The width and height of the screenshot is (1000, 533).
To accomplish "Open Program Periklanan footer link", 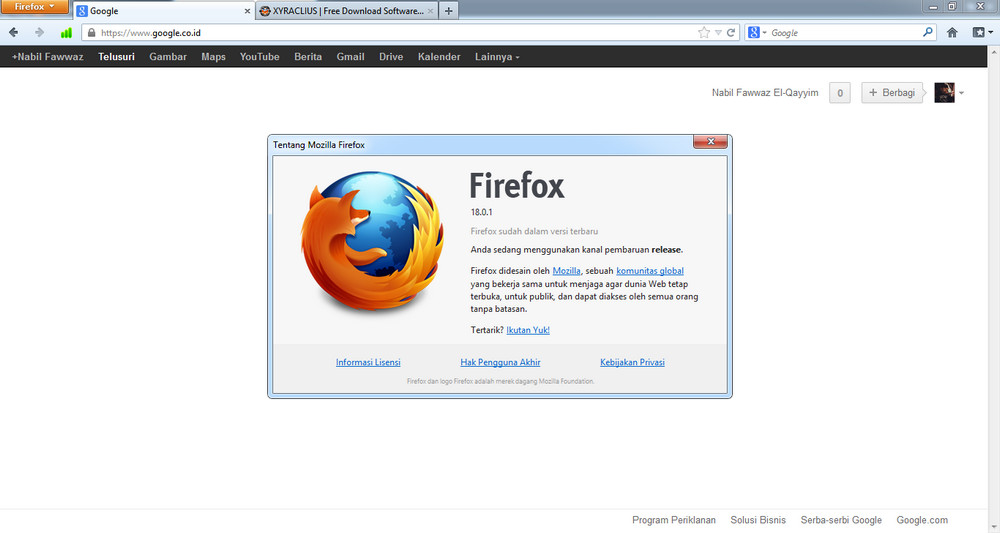I will click(x=673, y=520).
